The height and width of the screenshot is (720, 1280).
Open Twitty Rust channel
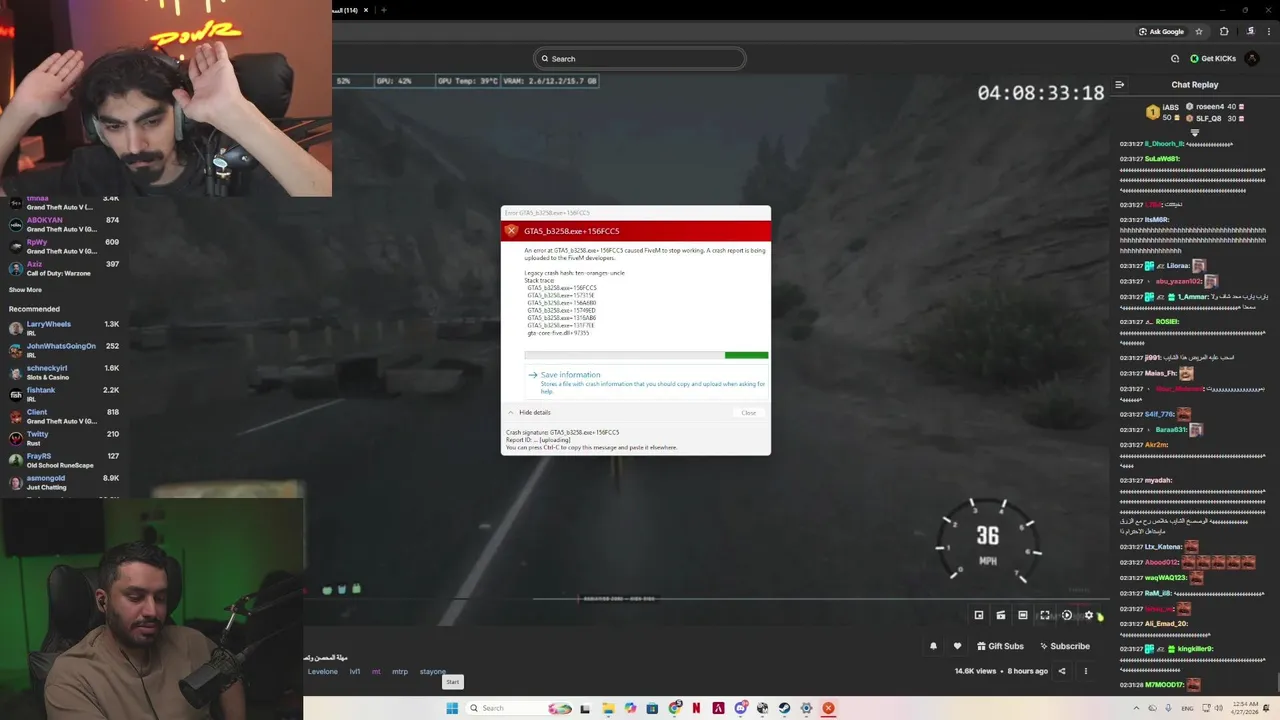[x=64, y=438]
